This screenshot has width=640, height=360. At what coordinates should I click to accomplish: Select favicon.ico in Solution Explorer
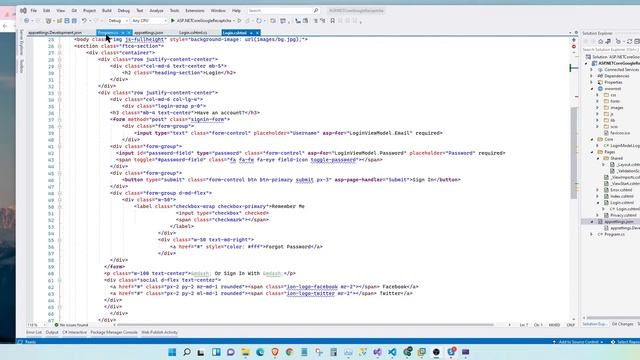click(620, 133)
